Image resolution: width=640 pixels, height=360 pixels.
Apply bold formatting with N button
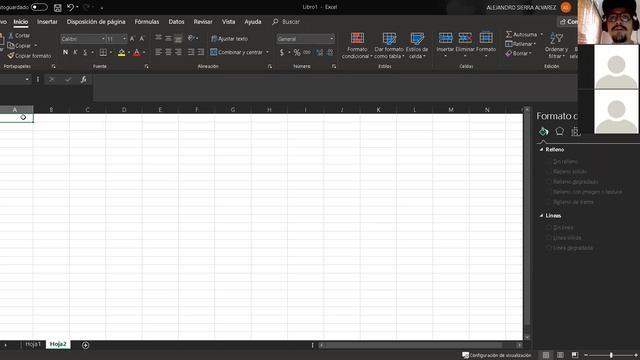[65, 52]
